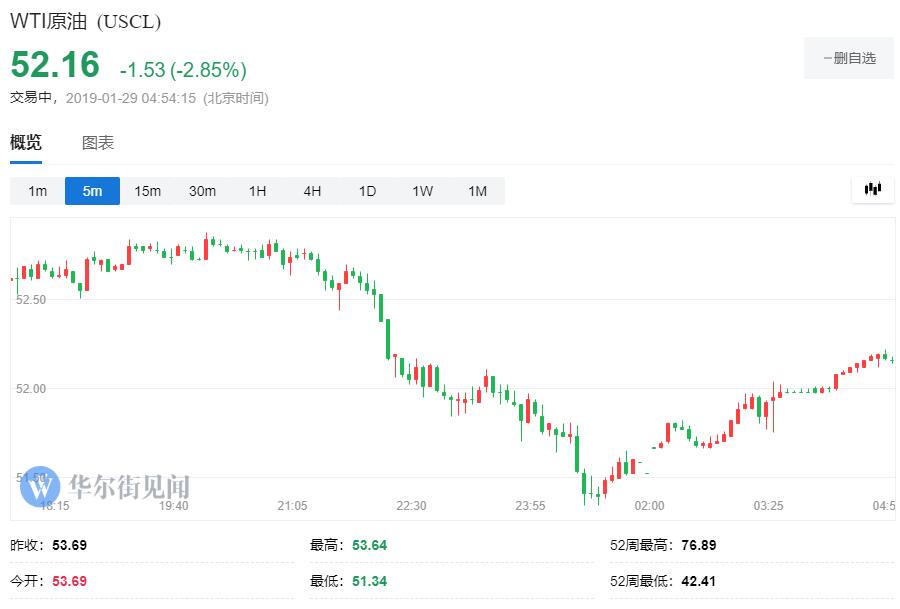Choose the 30m chart interval
Image resolution: width=900 pixels, height=609 pixels.
(202, 191)
